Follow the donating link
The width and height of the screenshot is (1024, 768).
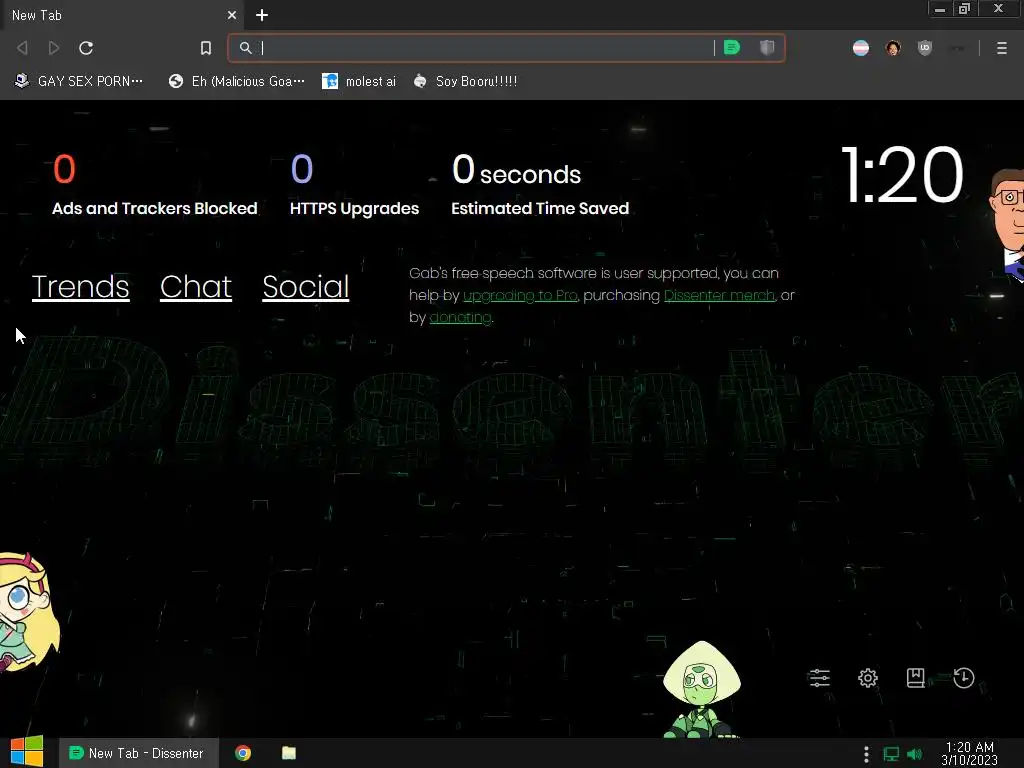[460, 317]
